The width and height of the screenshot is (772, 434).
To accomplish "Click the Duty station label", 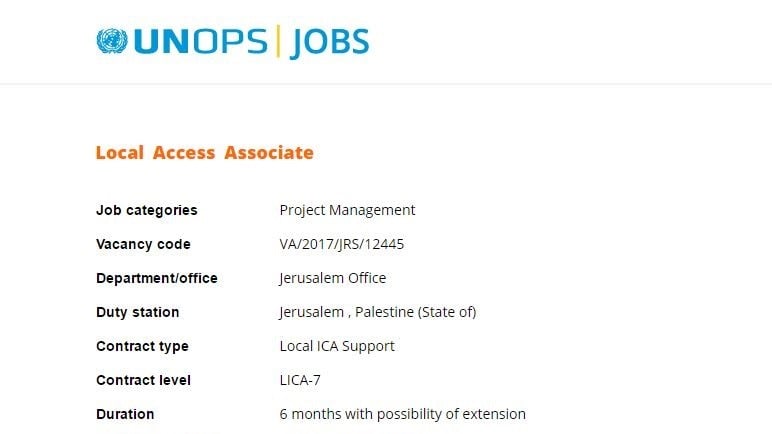I will tap(137, 312).
